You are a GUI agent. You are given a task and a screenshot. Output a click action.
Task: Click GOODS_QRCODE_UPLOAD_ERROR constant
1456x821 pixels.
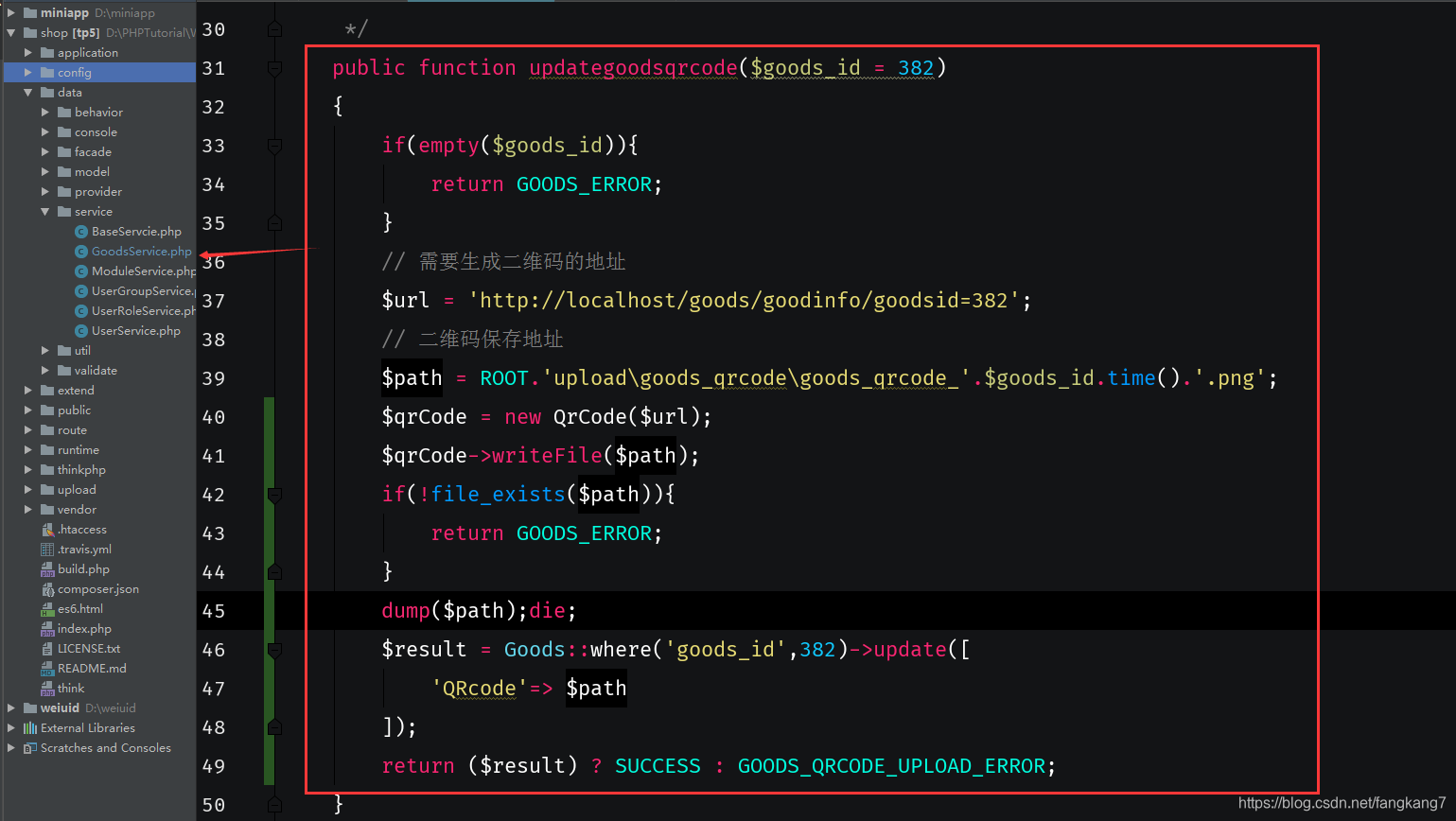(891, 766)
